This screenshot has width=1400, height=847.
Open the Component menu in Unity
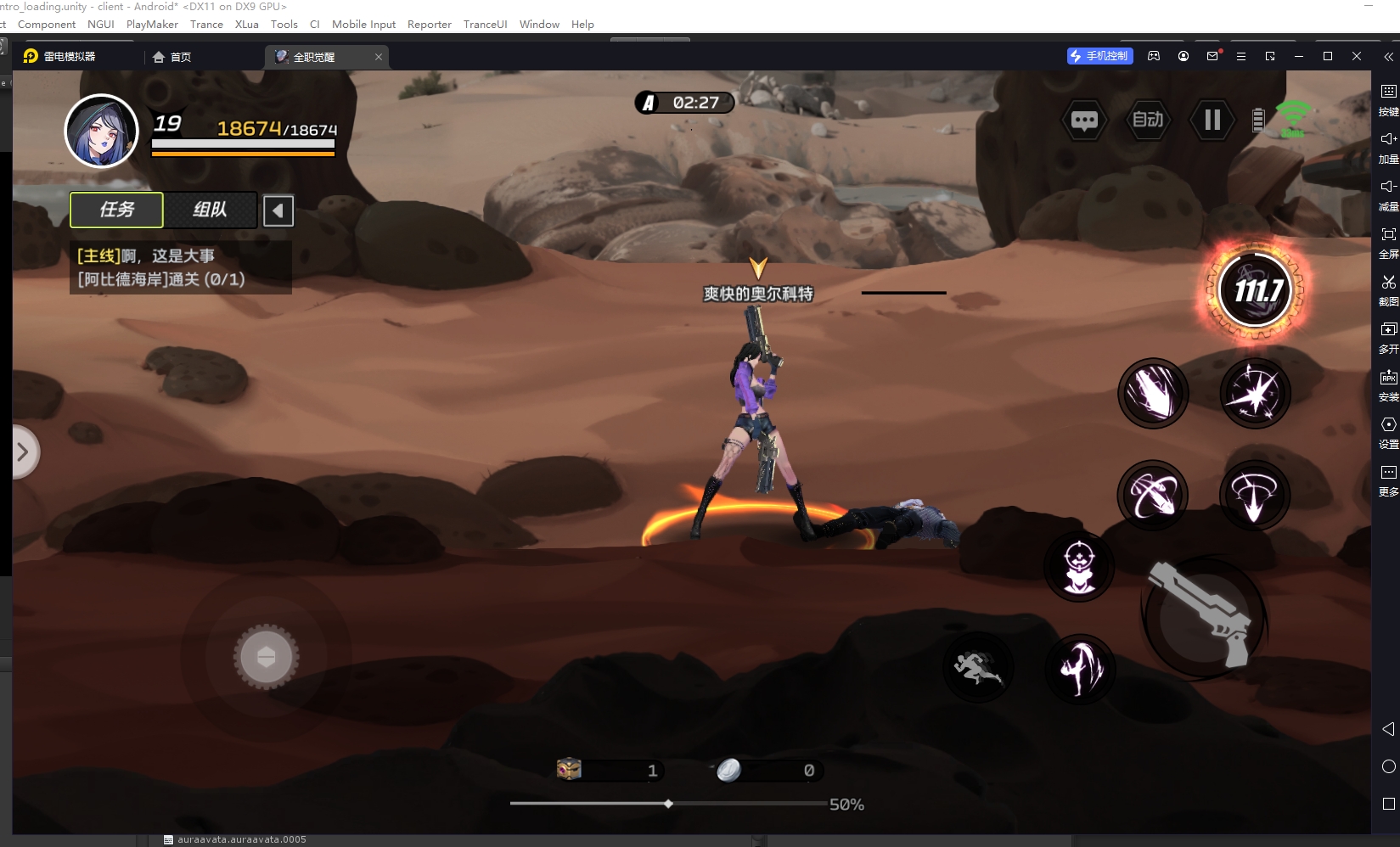[47, 24]
